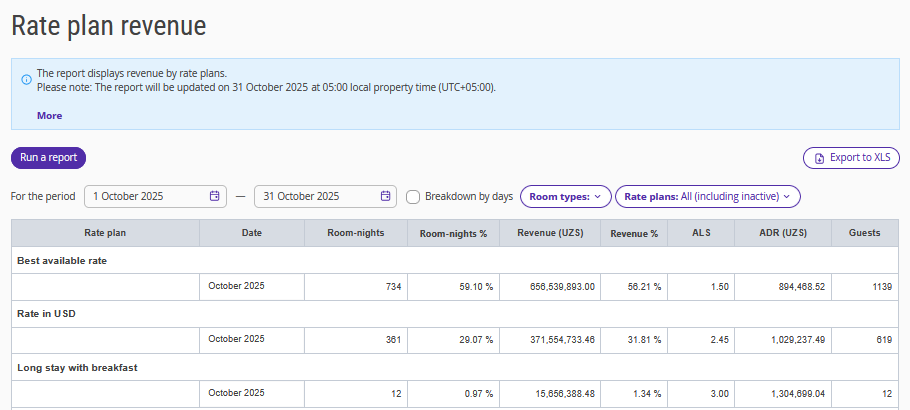Click revenue percentage 56.21 %
This screenshot has width=910, height=410.
(x=644, y=286)
